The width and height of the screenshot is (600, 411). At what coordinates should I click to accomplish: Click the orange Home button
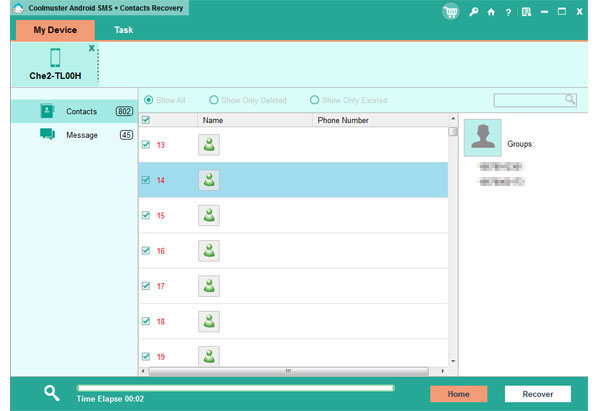click(x=458, y=394)
